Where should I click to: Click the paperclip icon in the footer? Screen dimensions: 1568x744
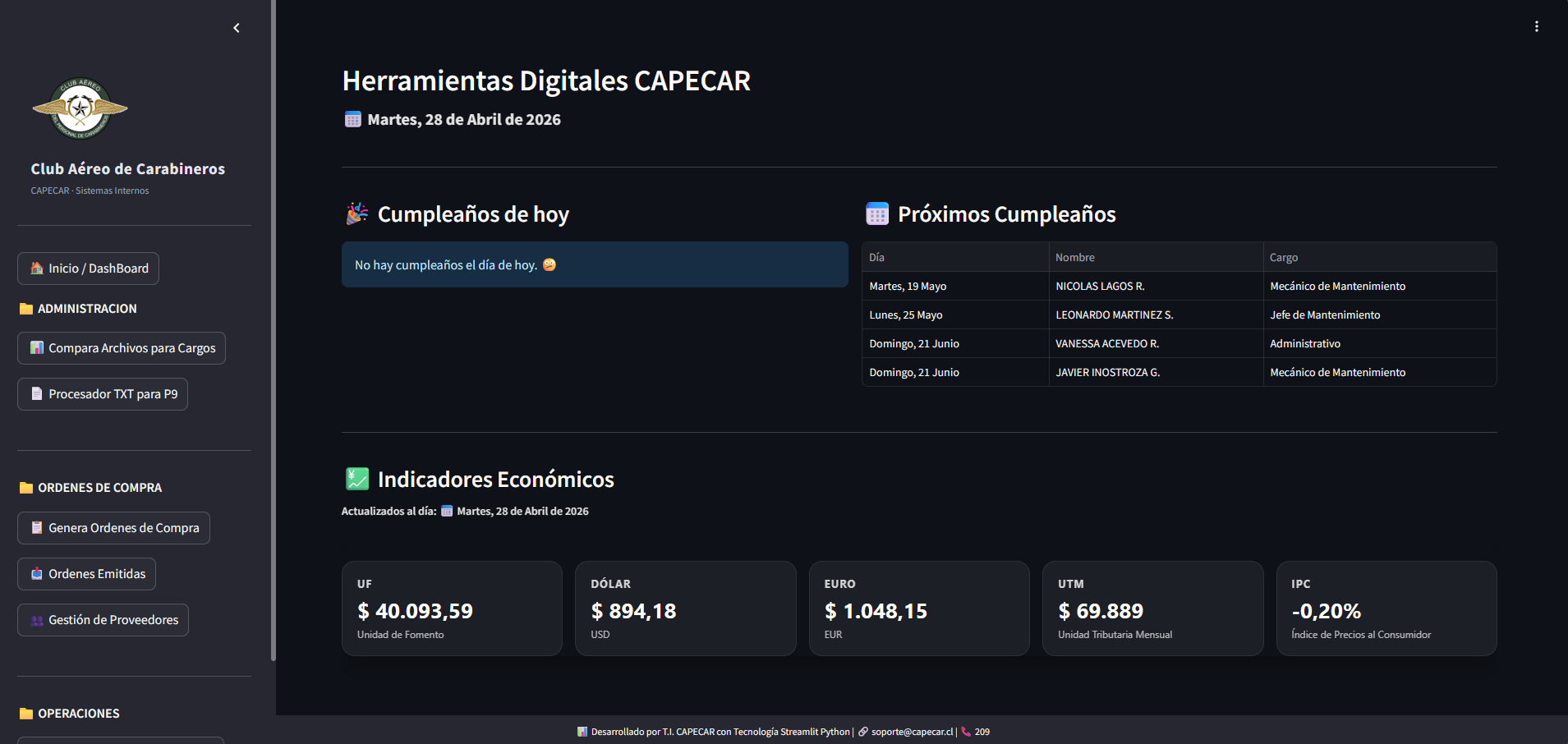(862, 731)
